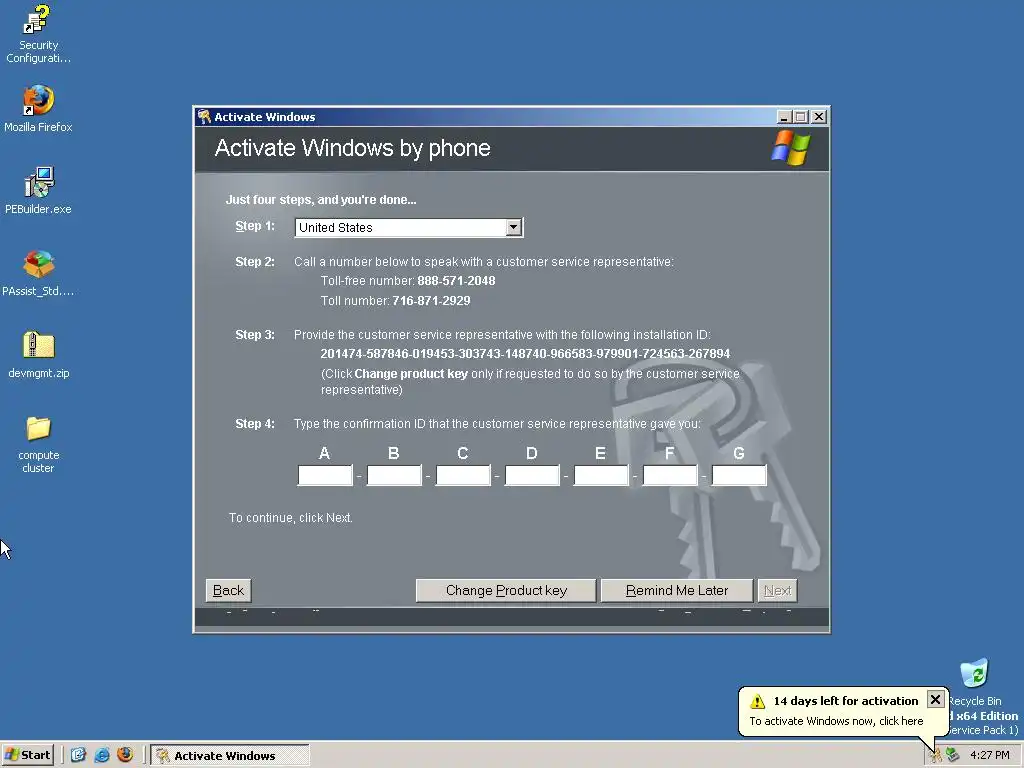Click the grayed-out Next button
This screenshot has width=1024, height=768.
pyautogui.click(x=777, y=590)
